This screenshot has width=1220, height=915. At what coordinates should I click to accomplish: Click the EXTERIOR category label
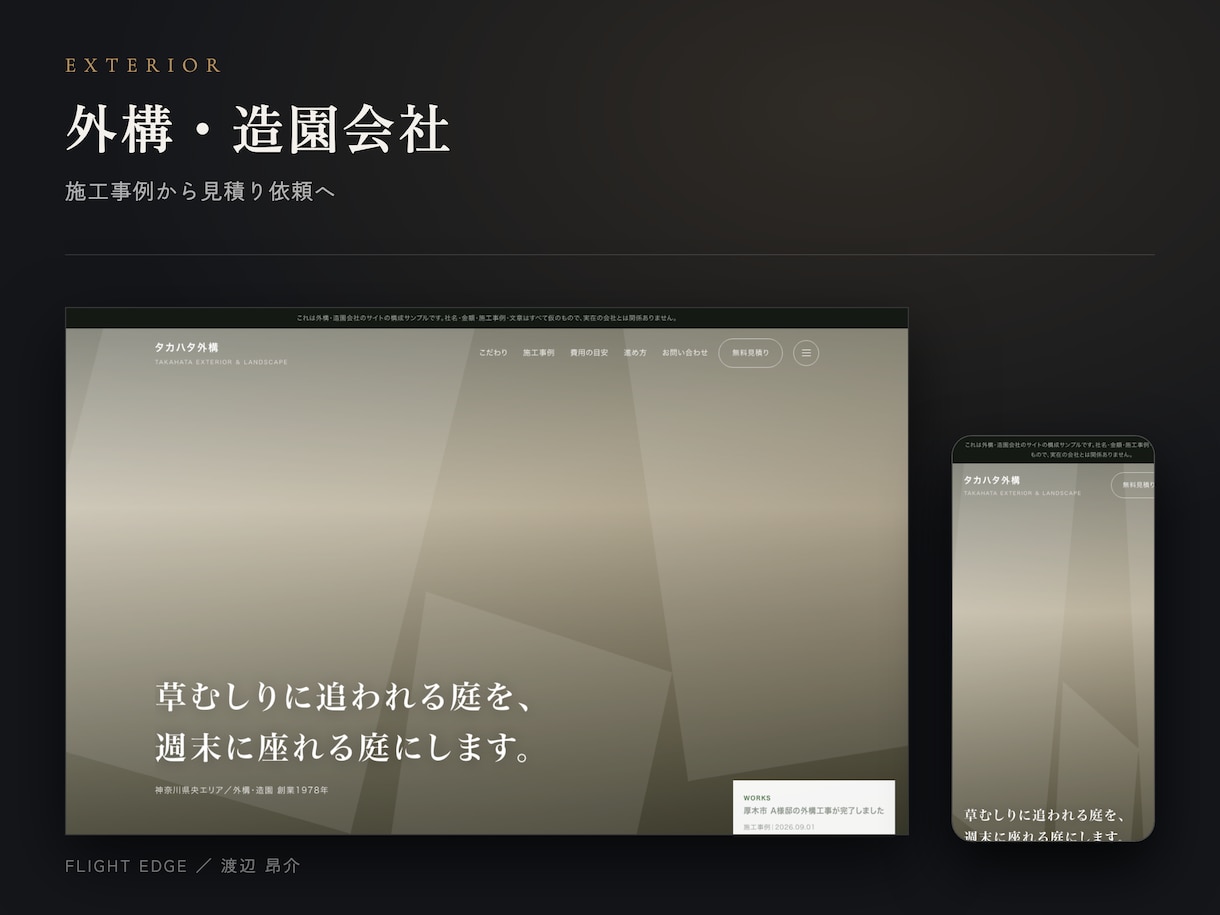pyautogui.click(x=143, y=65)
